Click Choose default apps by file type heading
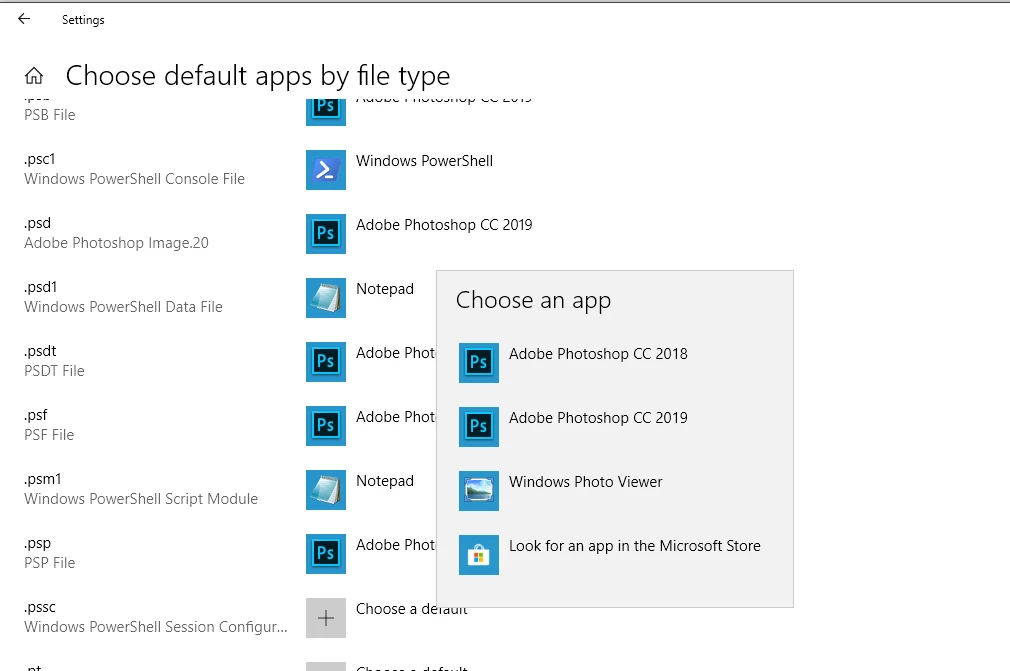Viewport: 1010px width, 671px height. [x=258, y=76]
